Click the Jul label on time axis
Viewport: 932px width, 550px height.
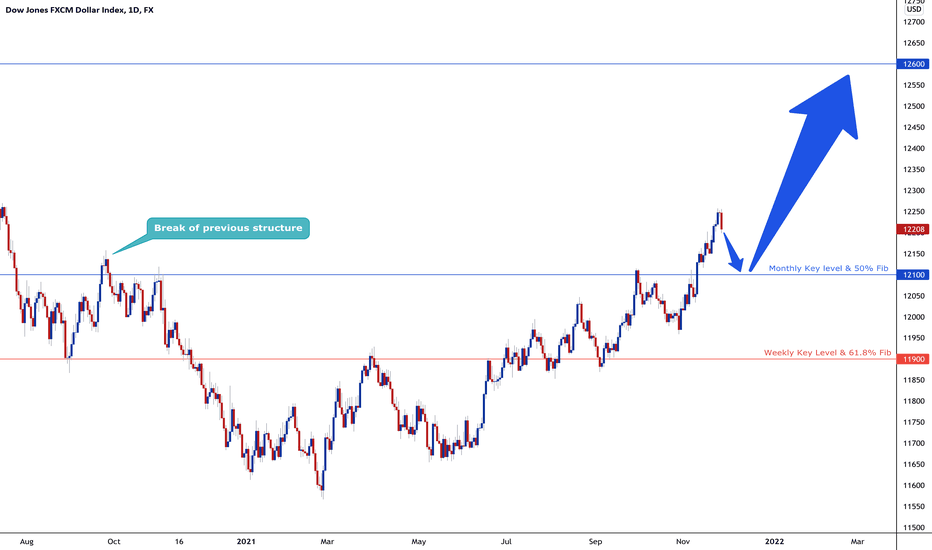click(x=506, y=541)
